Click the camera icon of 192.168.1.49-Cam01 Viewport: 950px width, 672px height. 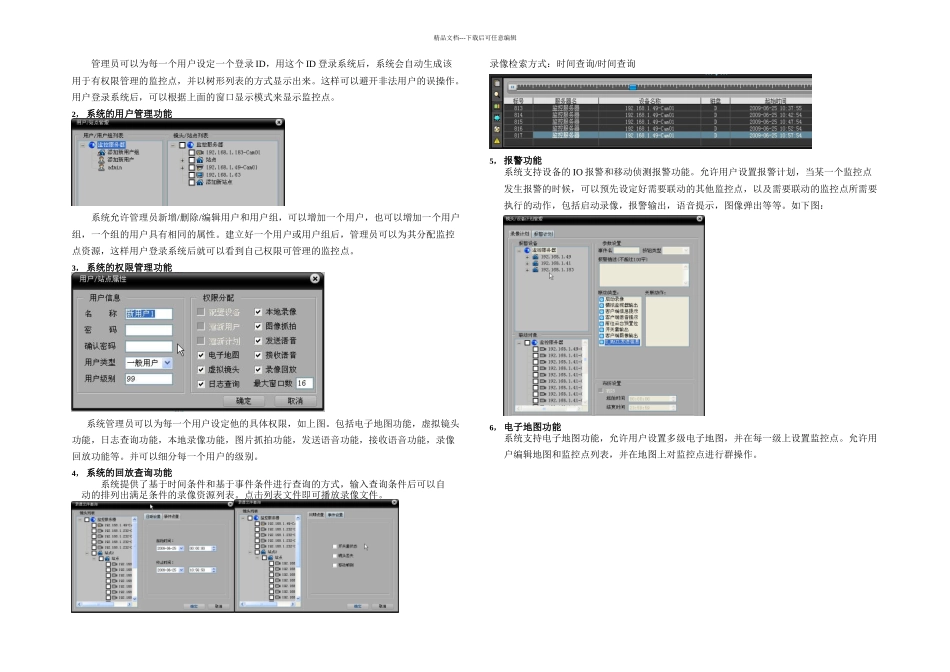[200, 167]
